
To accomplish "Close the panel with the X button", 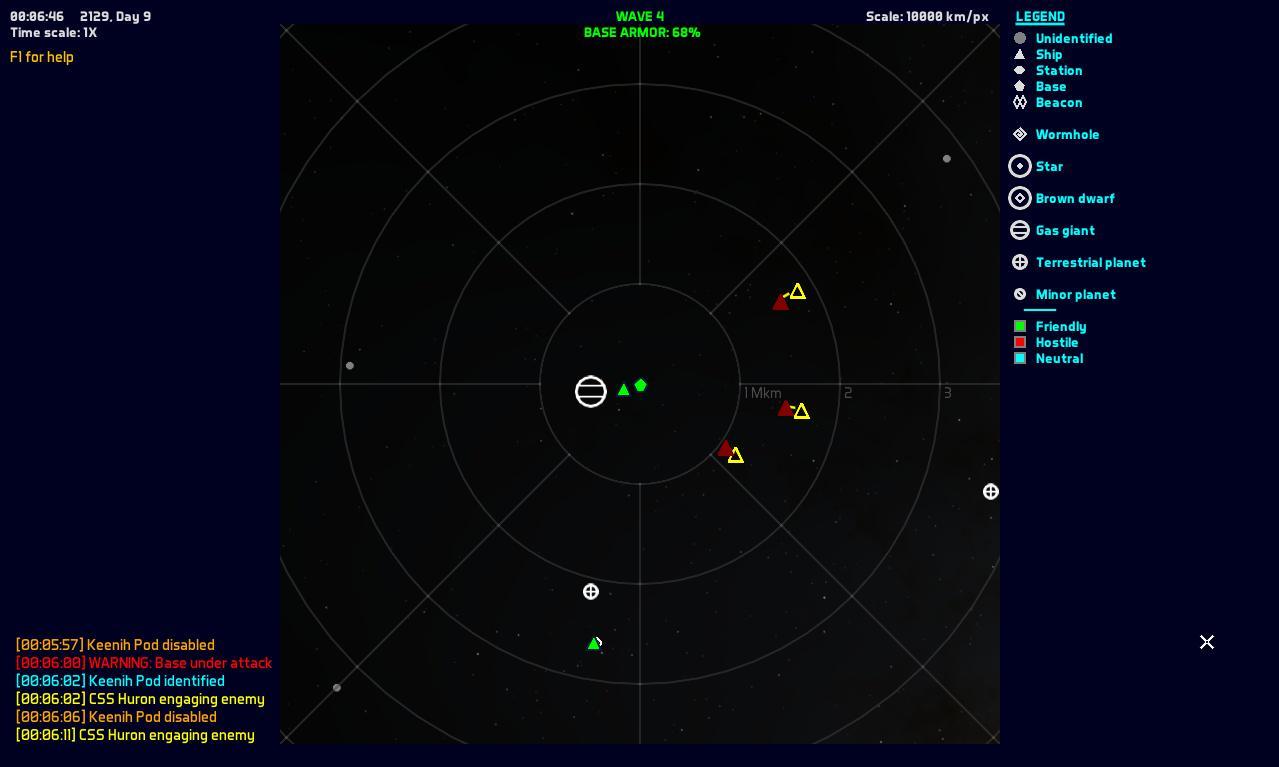I will pyautogui.click(x=1207, y=642).
